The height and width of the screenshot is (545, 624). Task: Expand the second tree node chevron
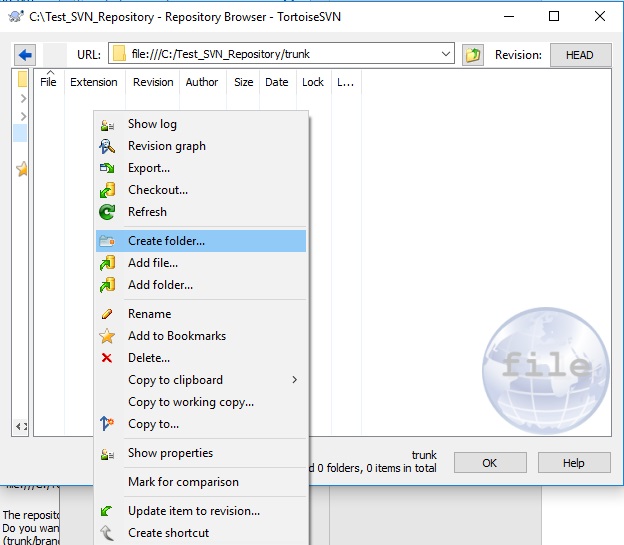coord(23,116)
